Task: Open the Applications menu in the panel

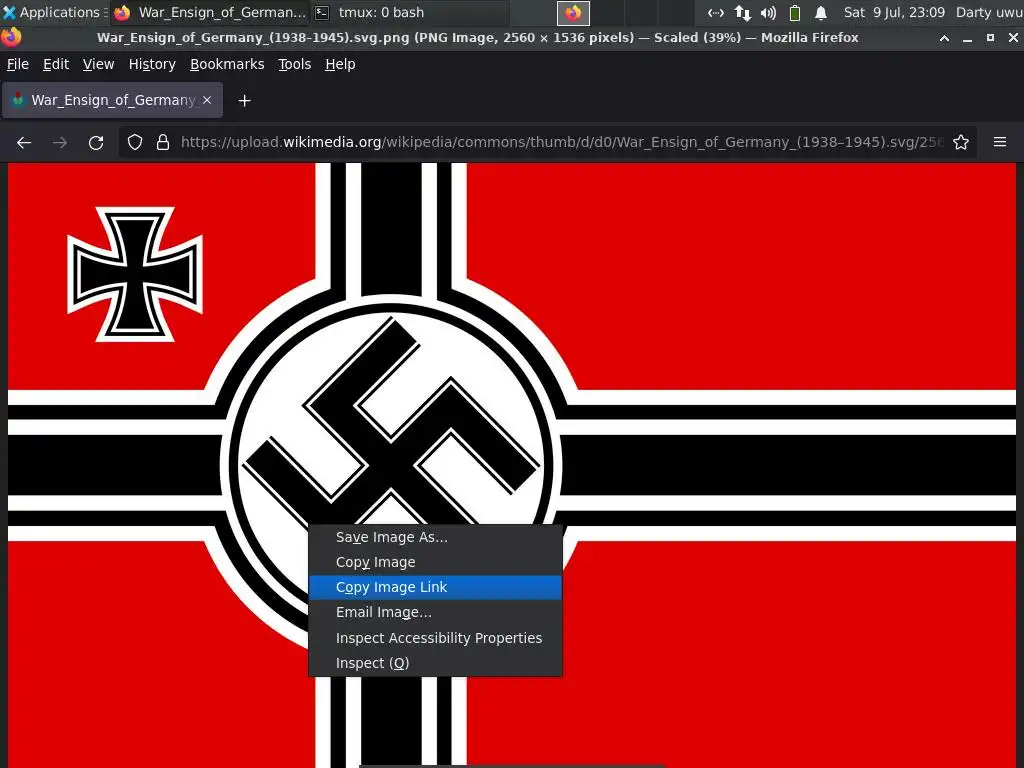Action: tap(53, 12)
